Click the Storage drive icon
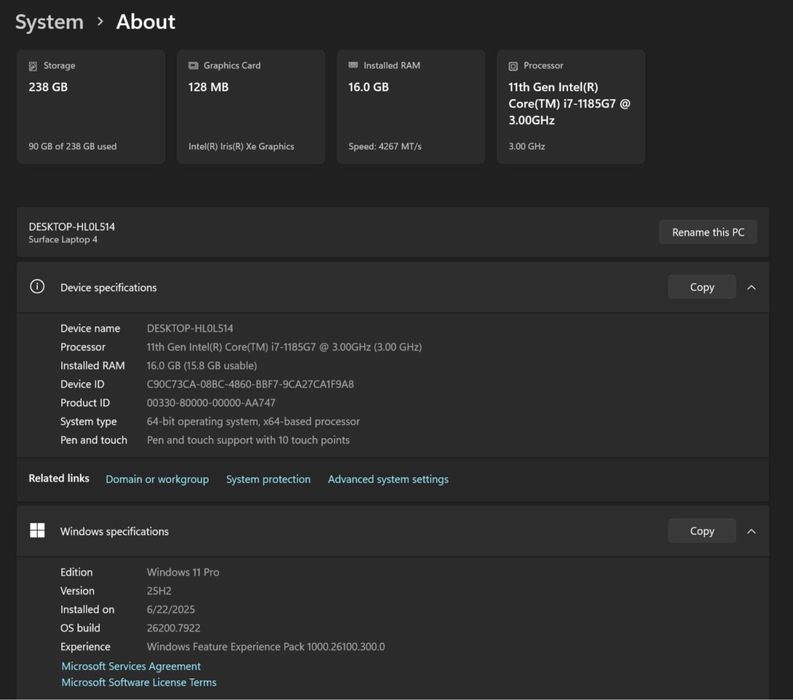This screenshot has width=793, height=700. [x=33, y=66]
